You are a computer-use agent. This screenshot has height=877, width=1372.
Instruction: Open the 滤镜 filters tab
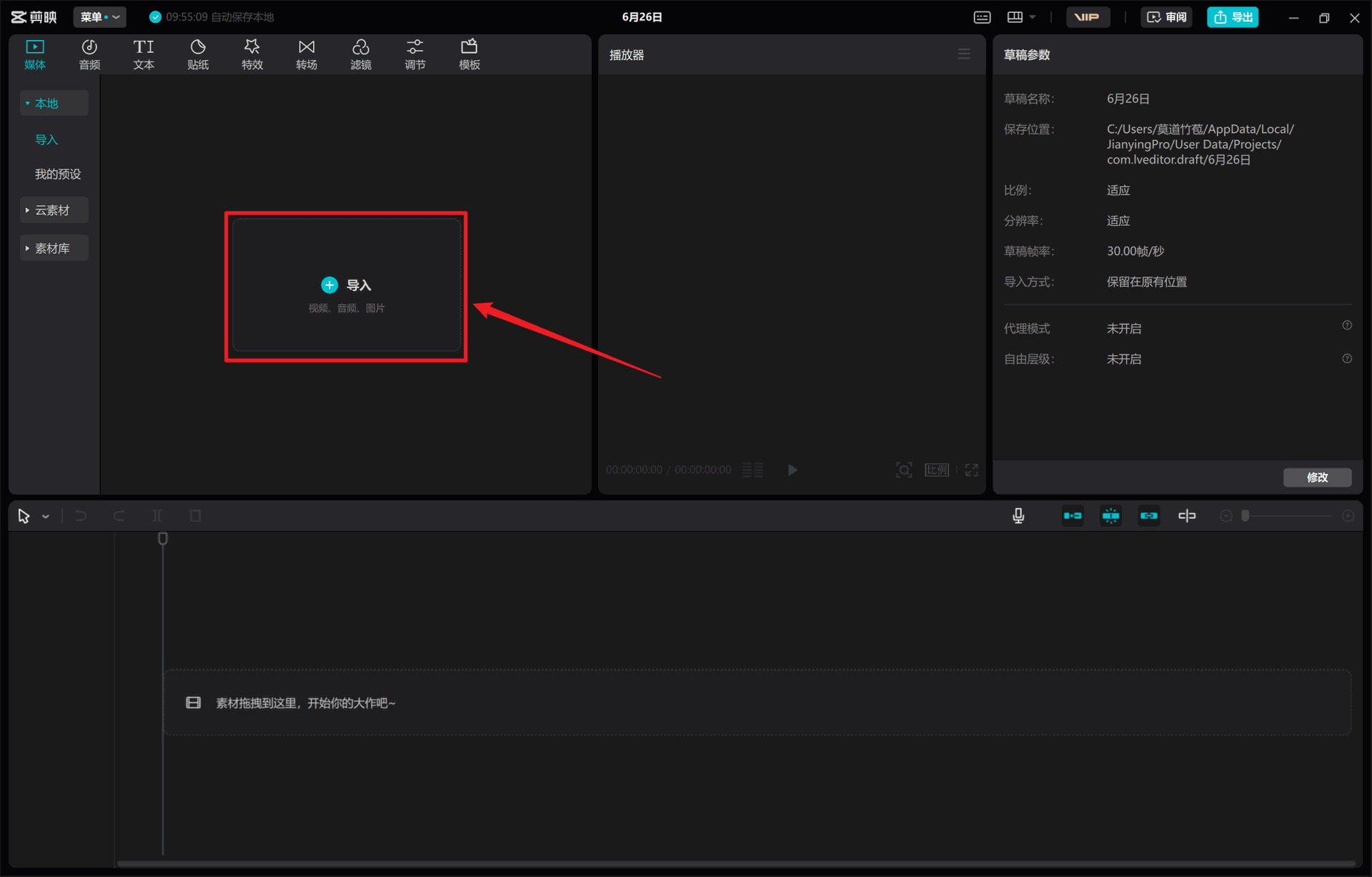tap(361, 54)
